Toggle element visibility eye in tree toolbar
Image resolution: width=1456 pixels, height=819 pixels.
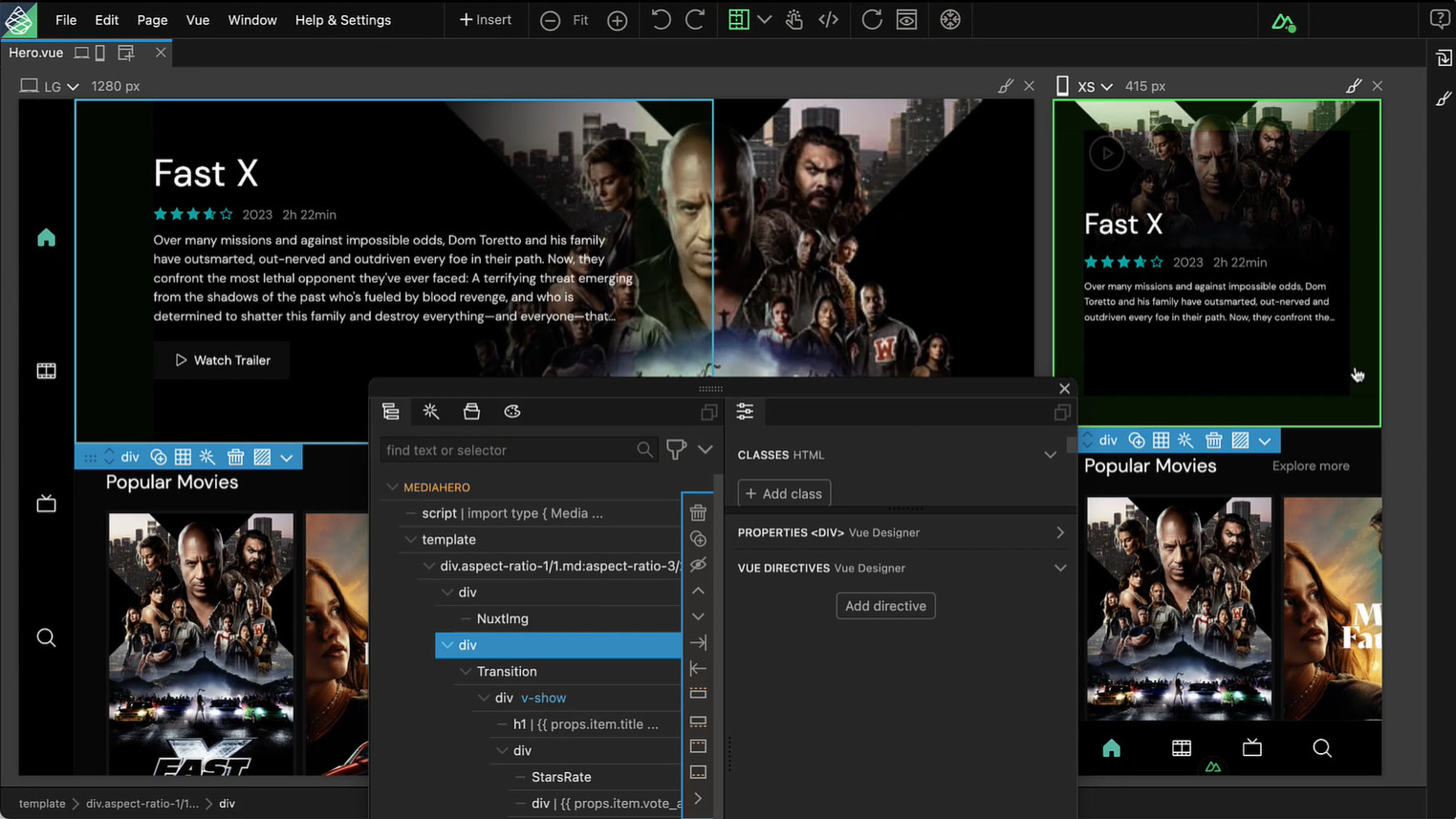698,565
